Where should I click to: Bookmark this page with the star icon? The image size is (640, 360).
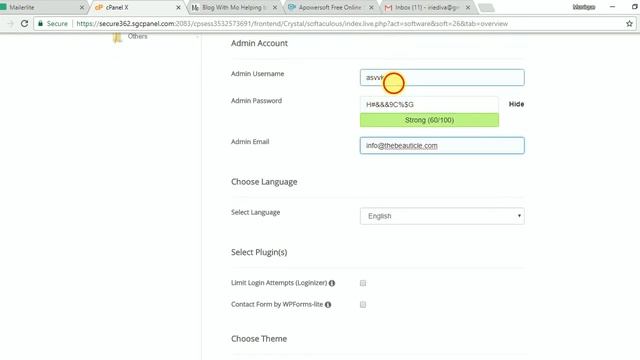tap(629, 24)
